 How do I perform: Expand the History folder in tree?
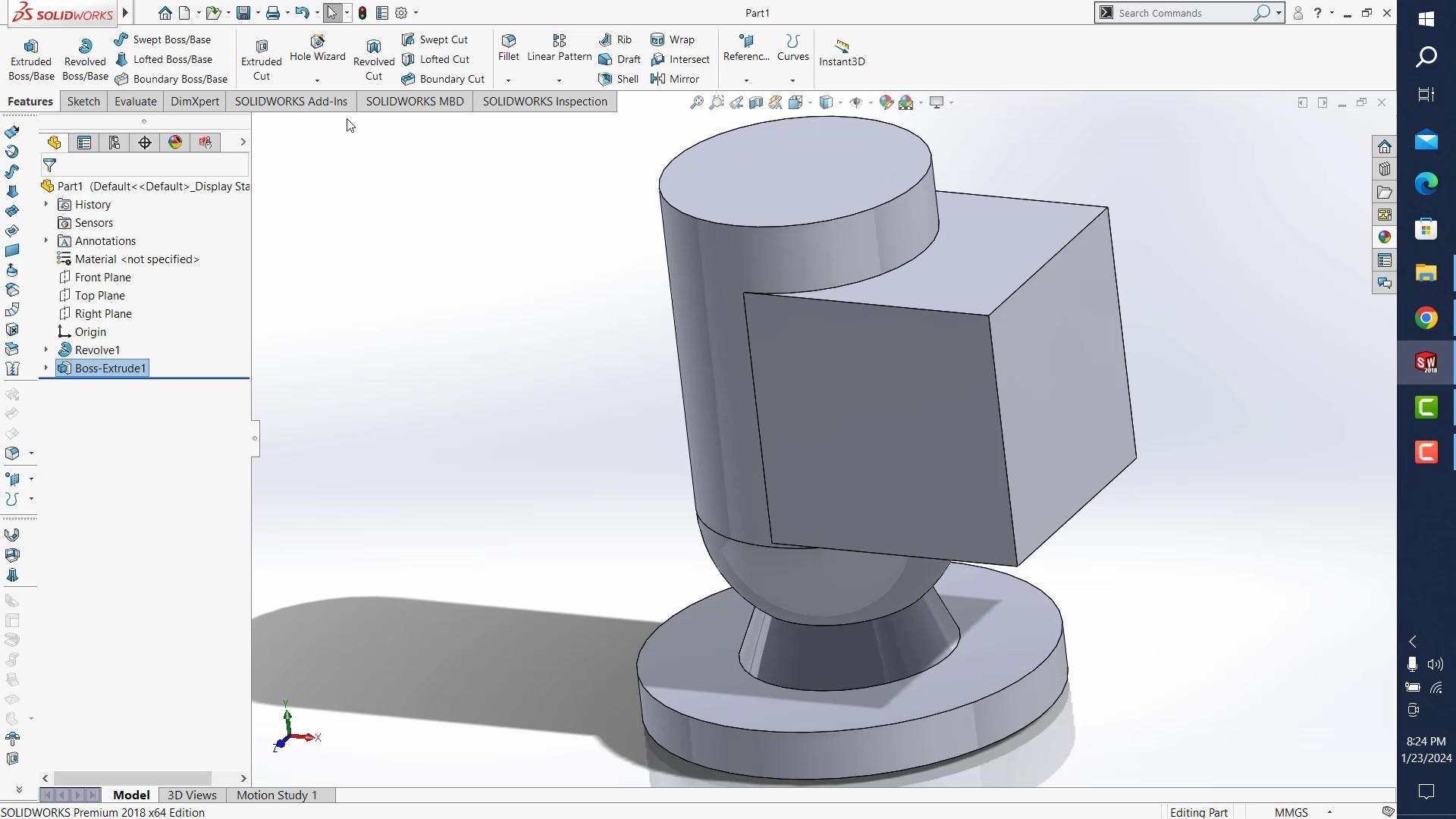tap(45, 204)
